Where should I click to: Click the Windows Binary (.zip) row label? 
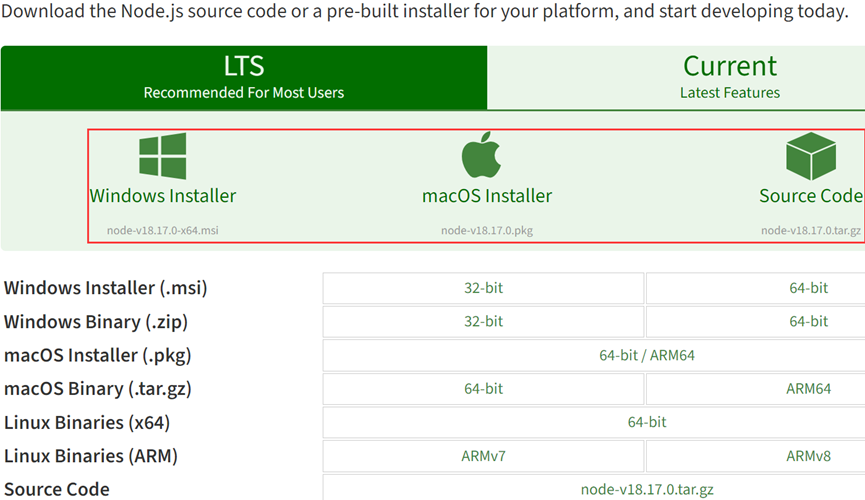(x=96, y=322)
